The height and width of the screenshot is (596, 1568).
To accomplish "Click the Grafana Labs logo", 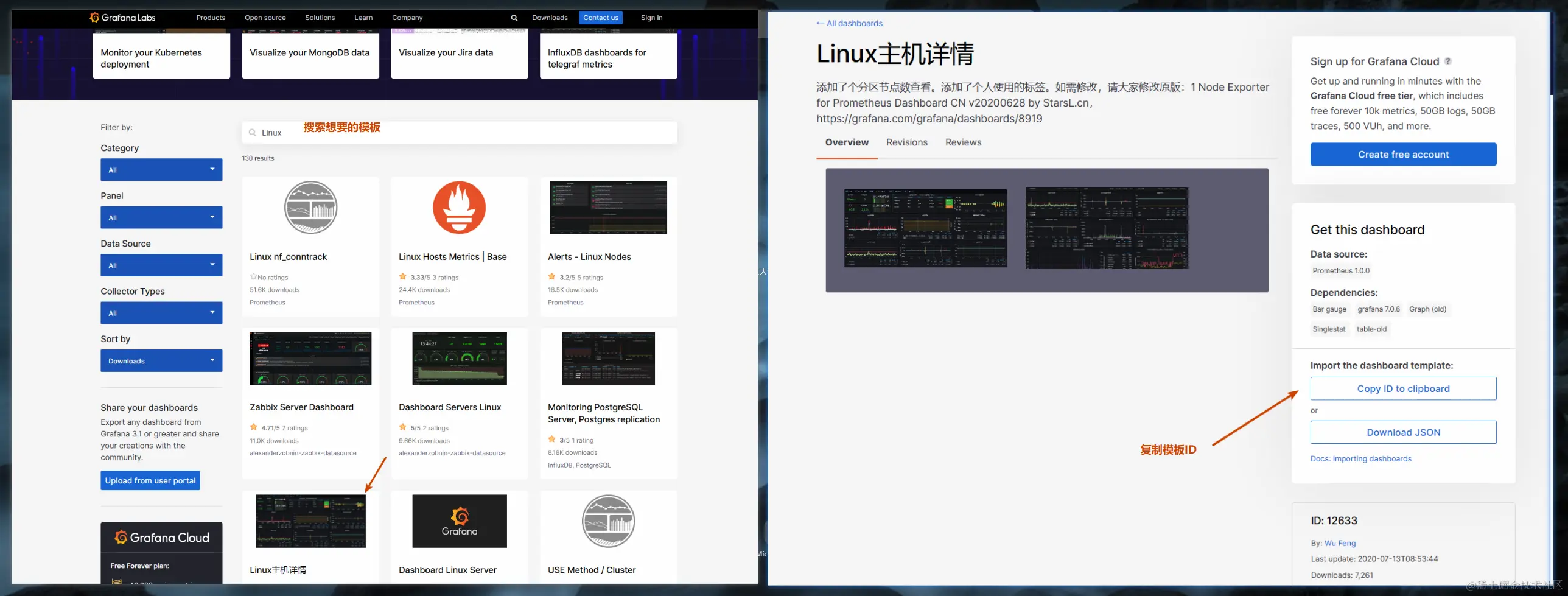I will (122, 18).
